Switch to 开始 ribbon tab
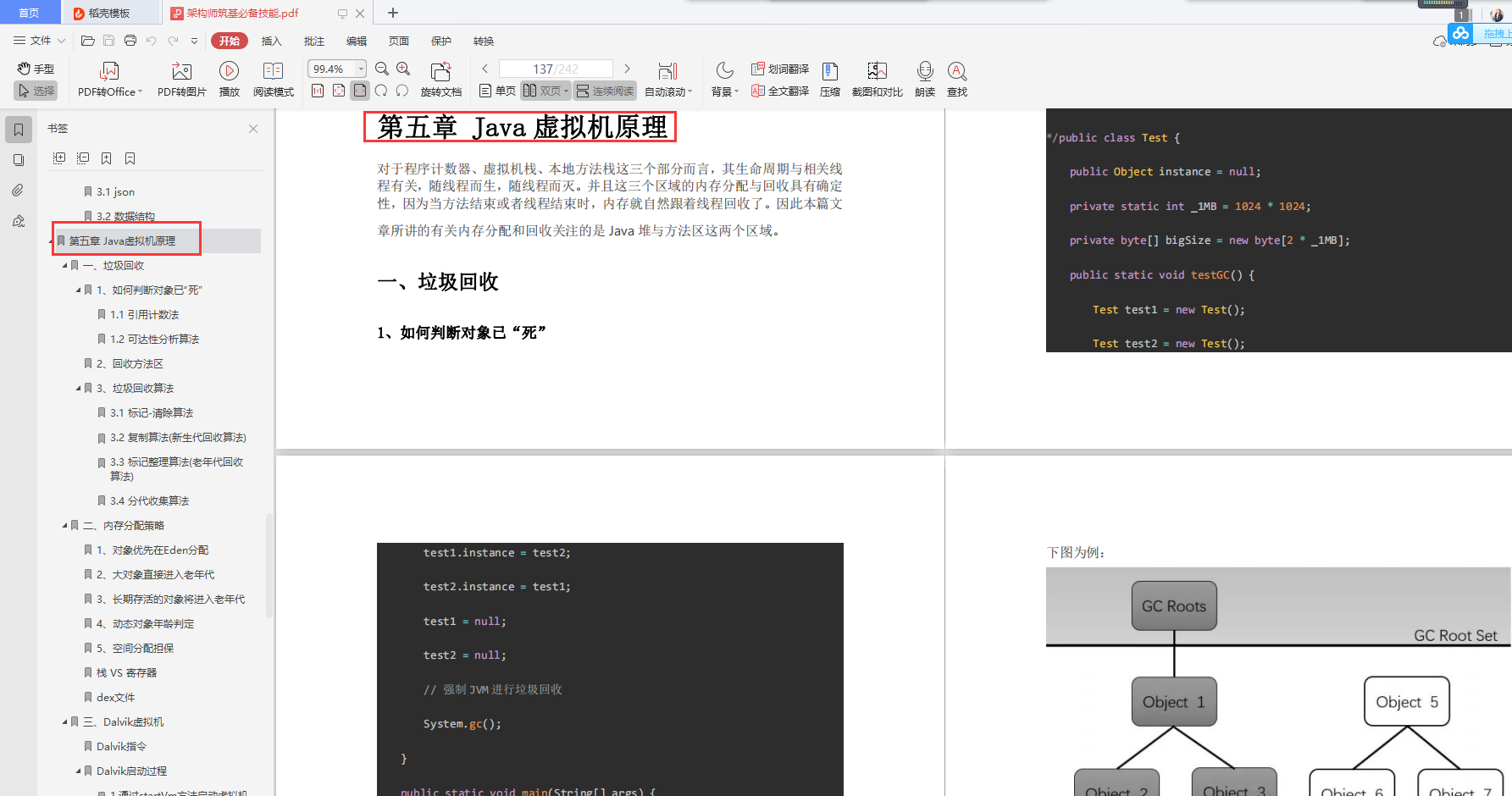The image size is (1512, 796). click(229, 41)
